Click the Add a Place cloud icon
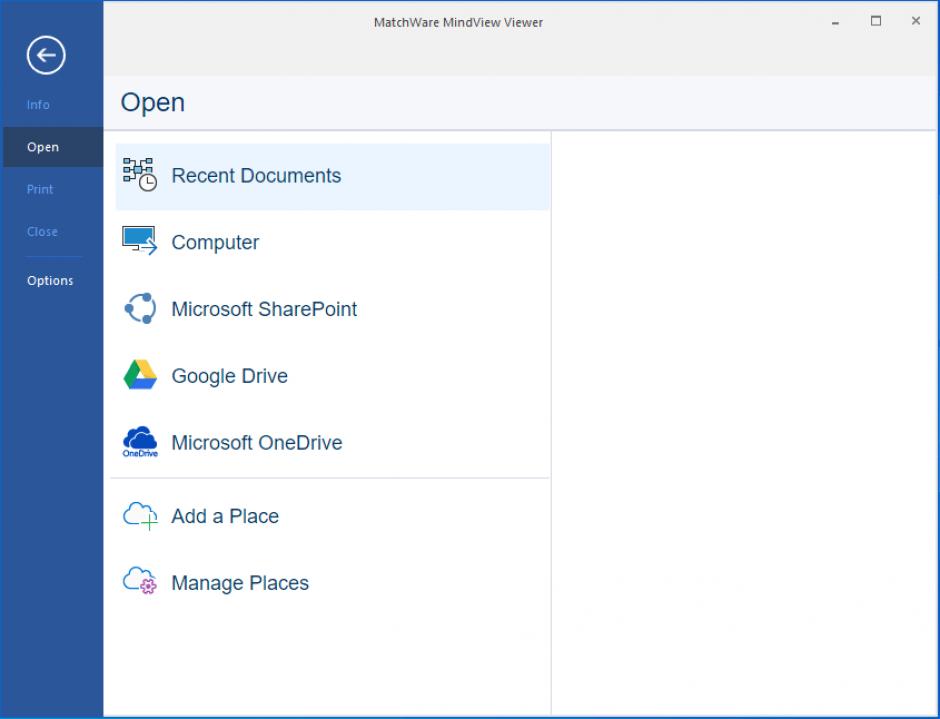The height and width of the screenshot is (719, 940). [140, 516]
